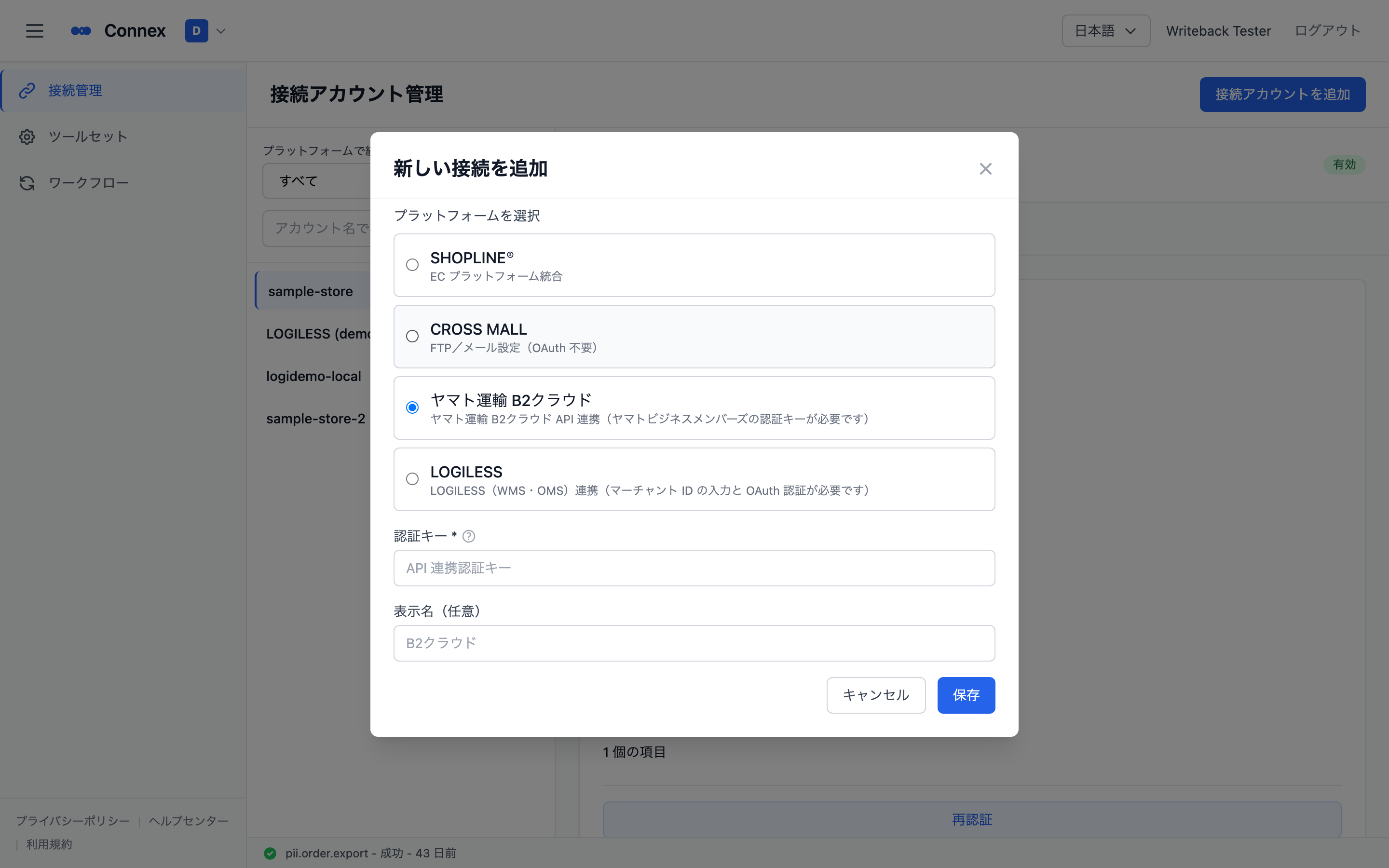Select sample-store-2 in the account list
This screenshot has width=1389, height=868.
(x=313, y=419)
